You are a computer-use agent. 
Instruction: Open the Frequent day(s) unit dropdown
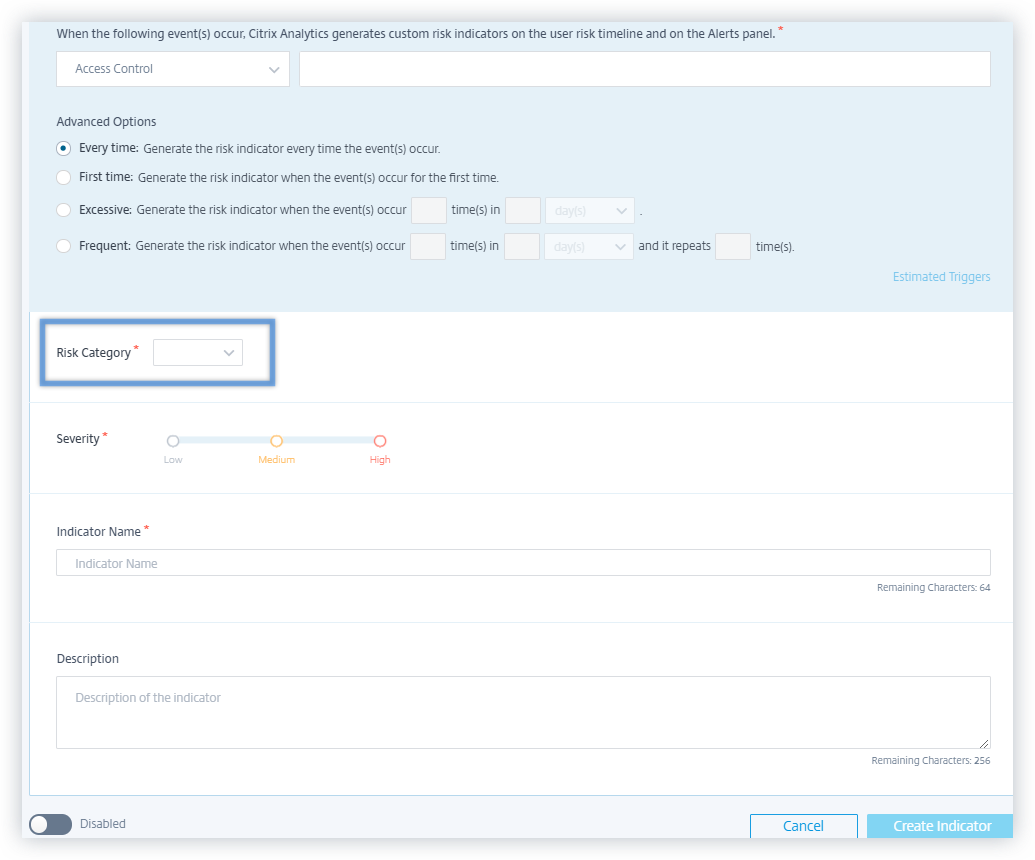pos(589,246)
